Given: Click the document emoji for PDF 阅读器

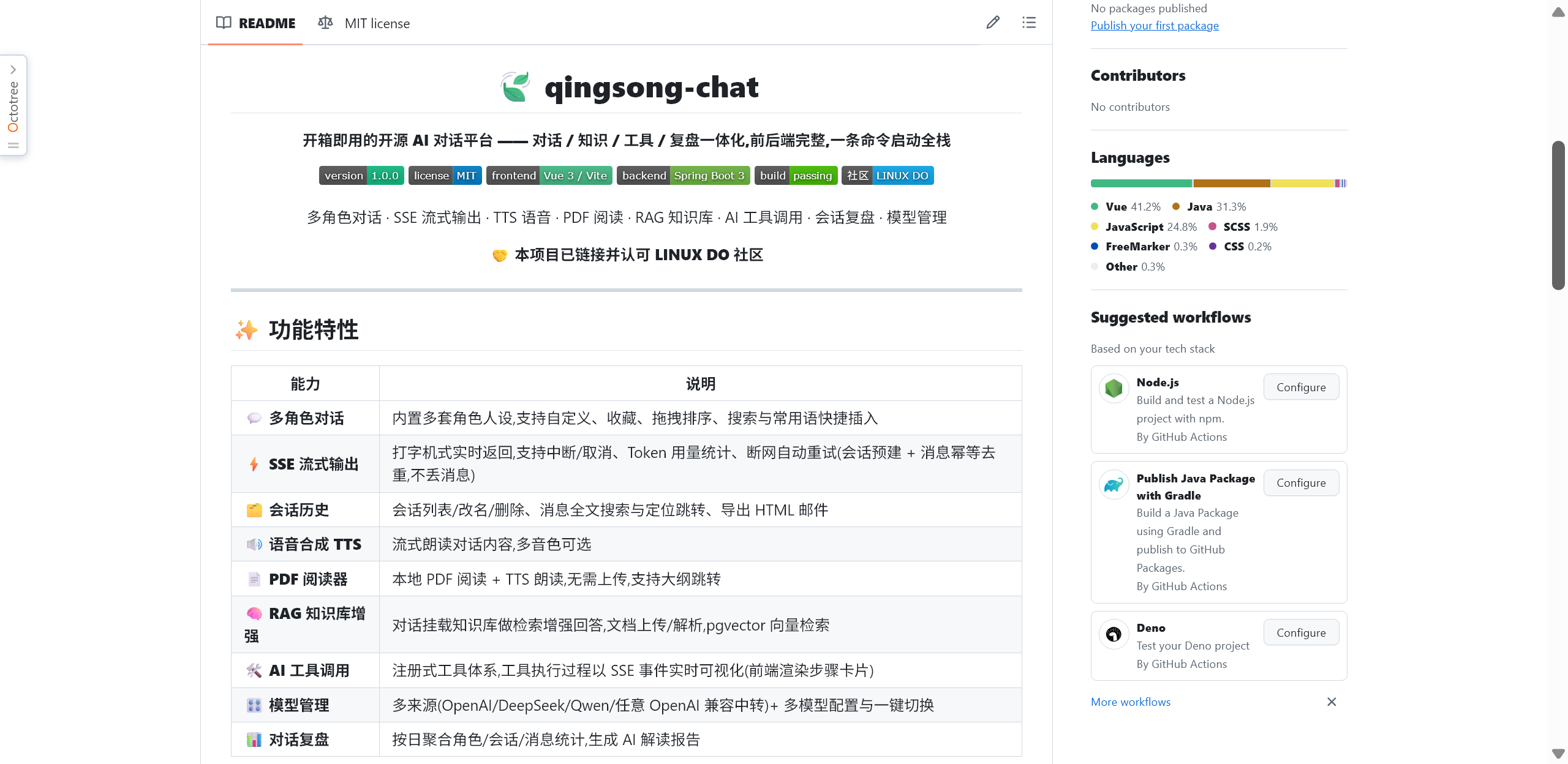Looking at the screenshot, I should point(254,579).
